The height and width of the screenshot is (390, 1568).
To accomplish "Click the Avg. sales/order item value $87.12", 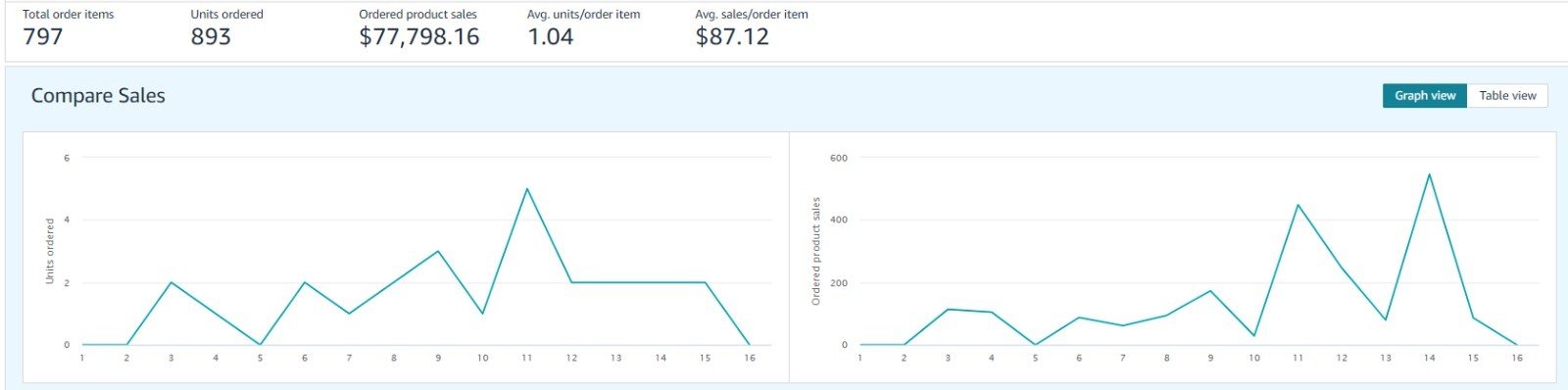I will 732,37.
